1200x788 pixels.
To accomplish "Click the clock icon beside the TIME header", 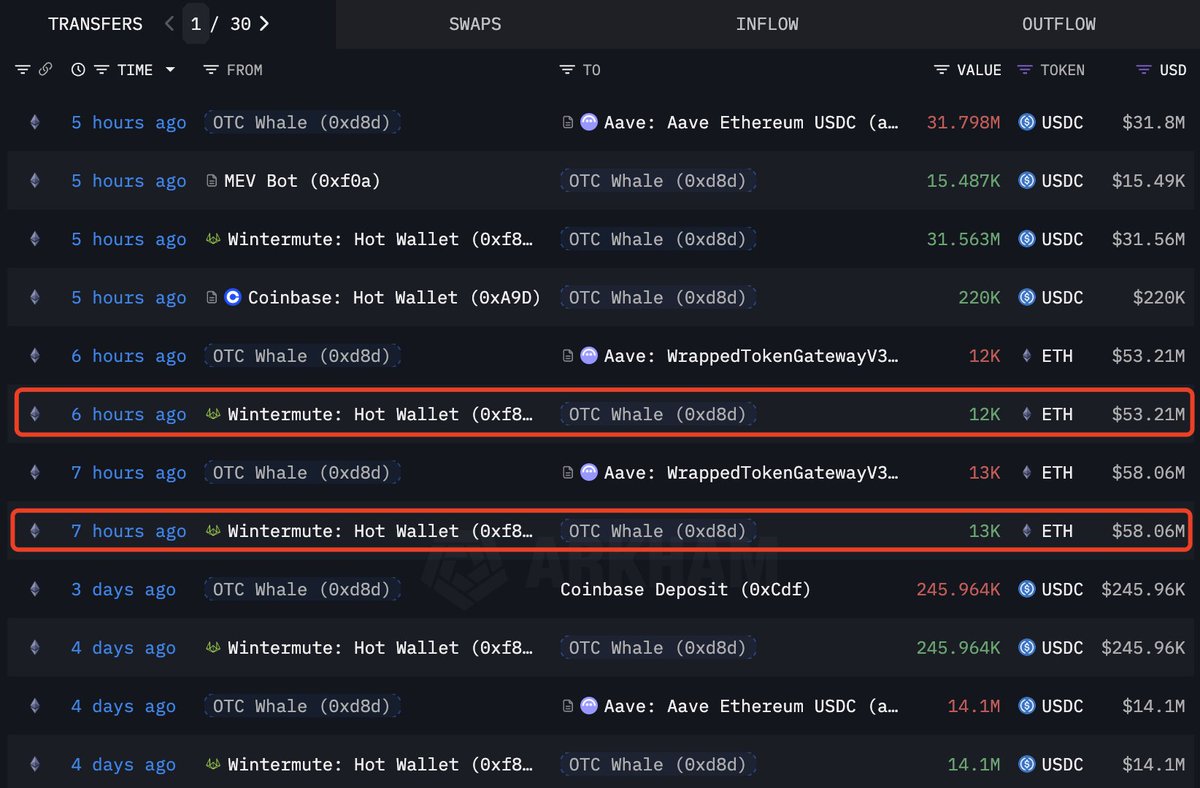I will 78,70.
